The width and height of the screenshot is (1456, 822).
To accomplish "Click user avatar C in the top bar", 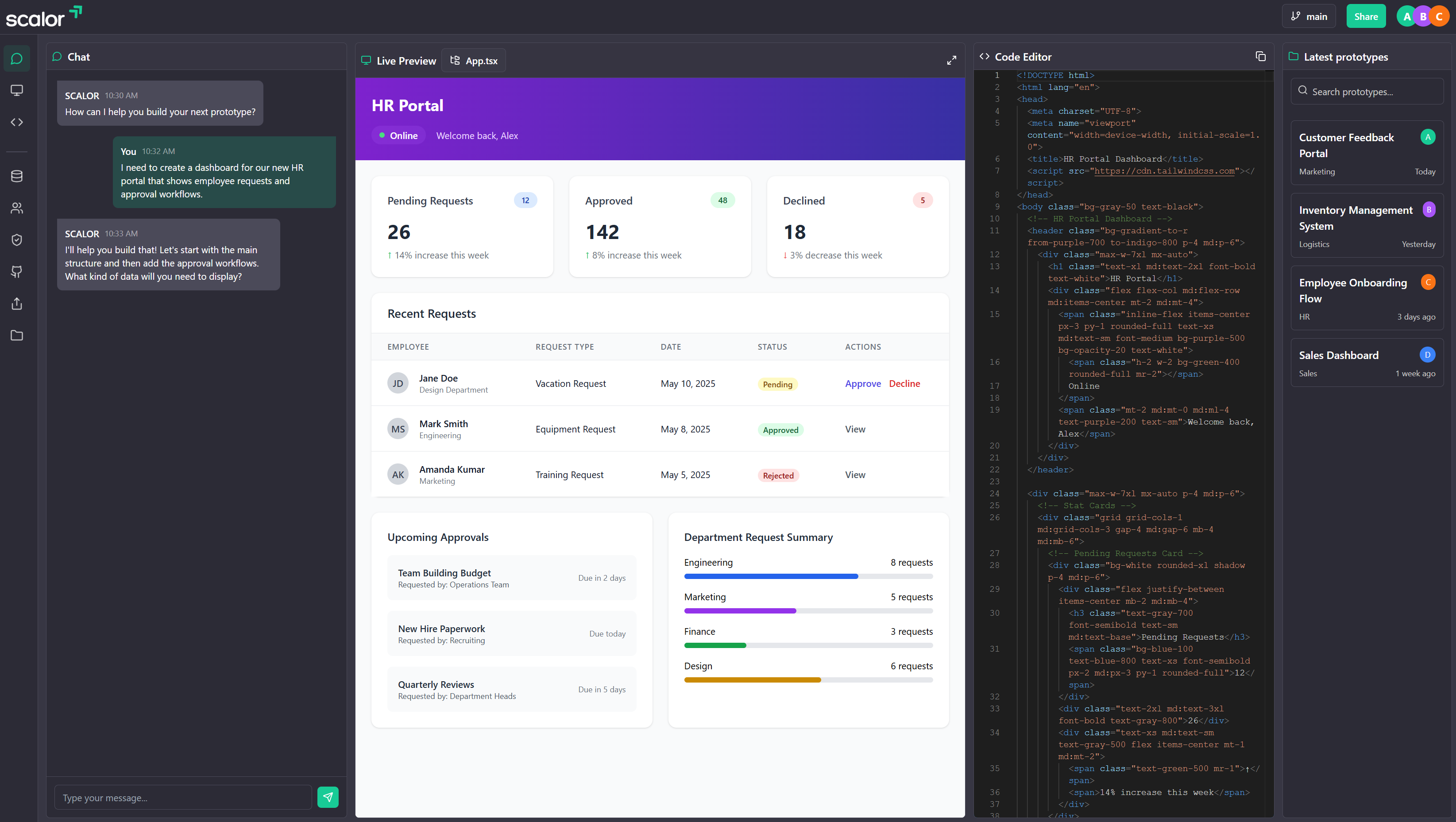I will point(1438,16).
